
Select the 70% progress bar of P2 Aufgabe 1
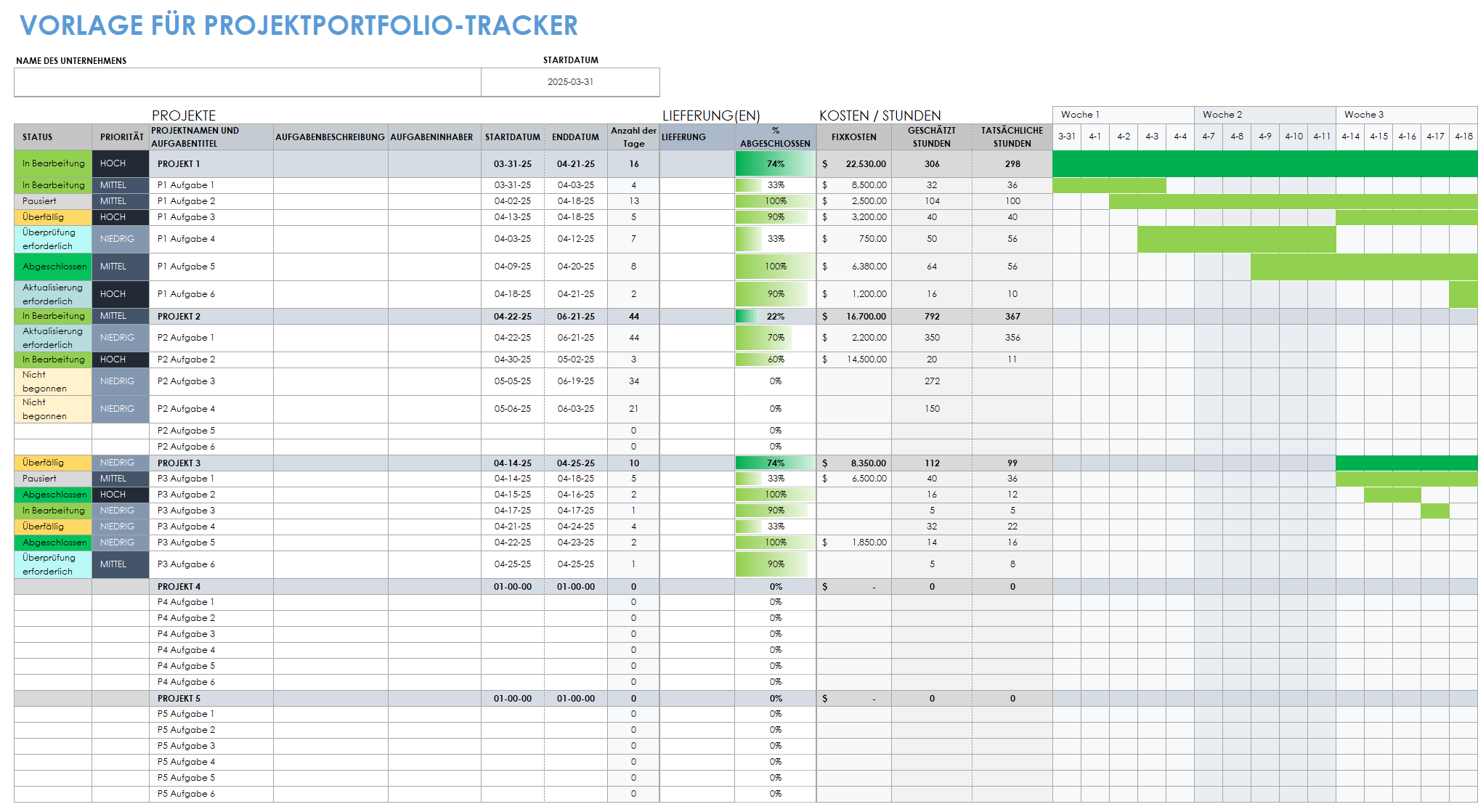(x=776, y=338)
